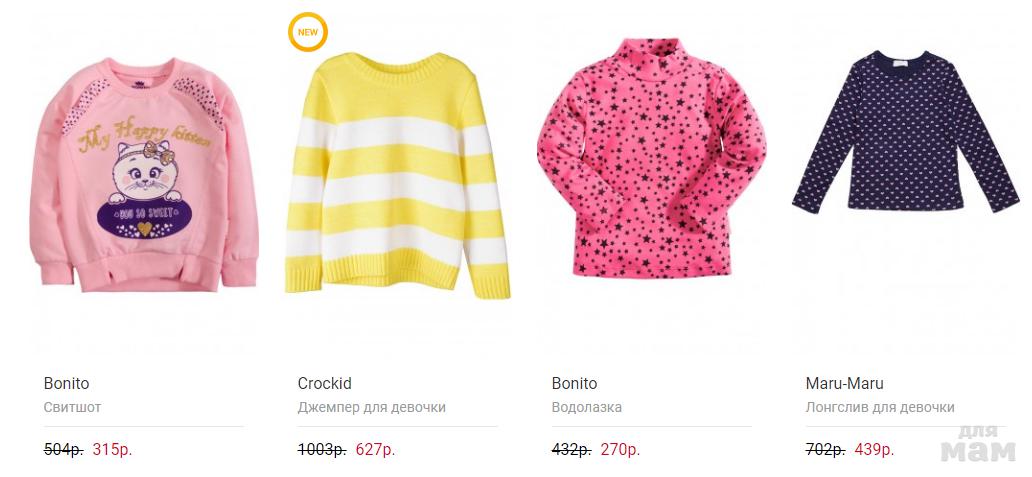The width and height of the screenshot is (1032, 477).
Task: Click the 627р. sale price
Action: (375, 450)
